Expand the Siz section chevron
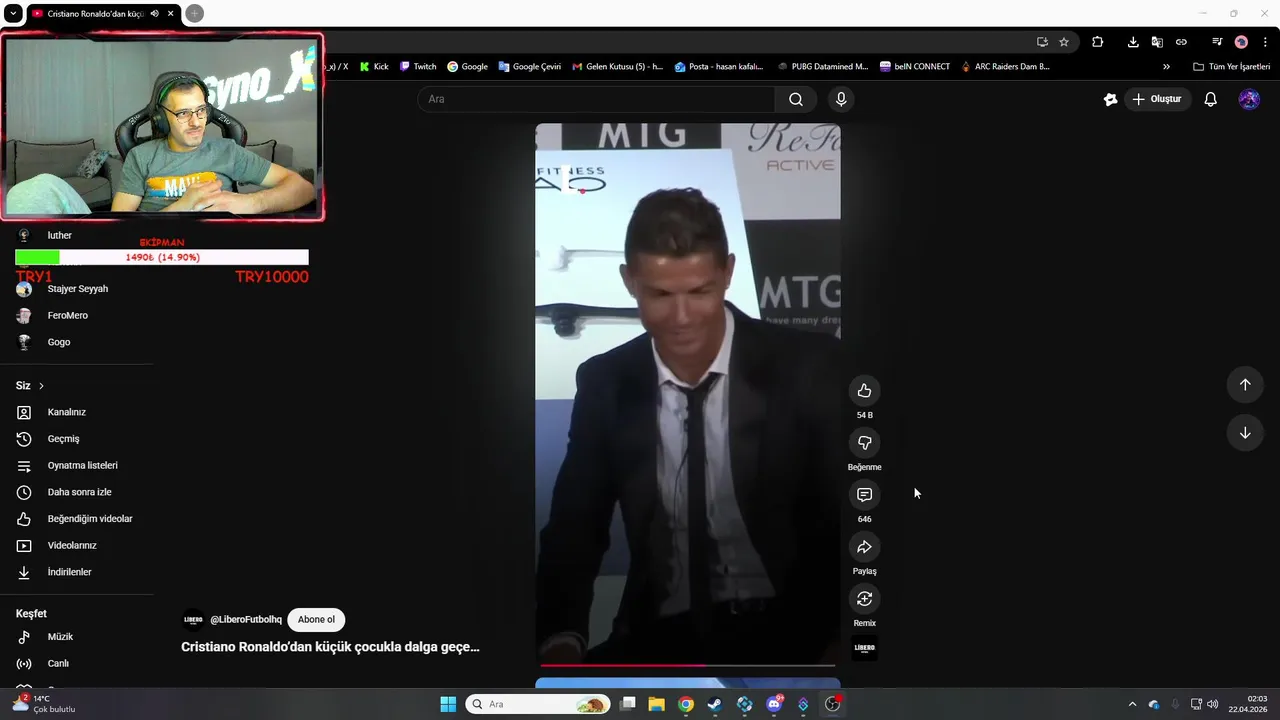Screen dimensions: 1280x720 (41, 386)
